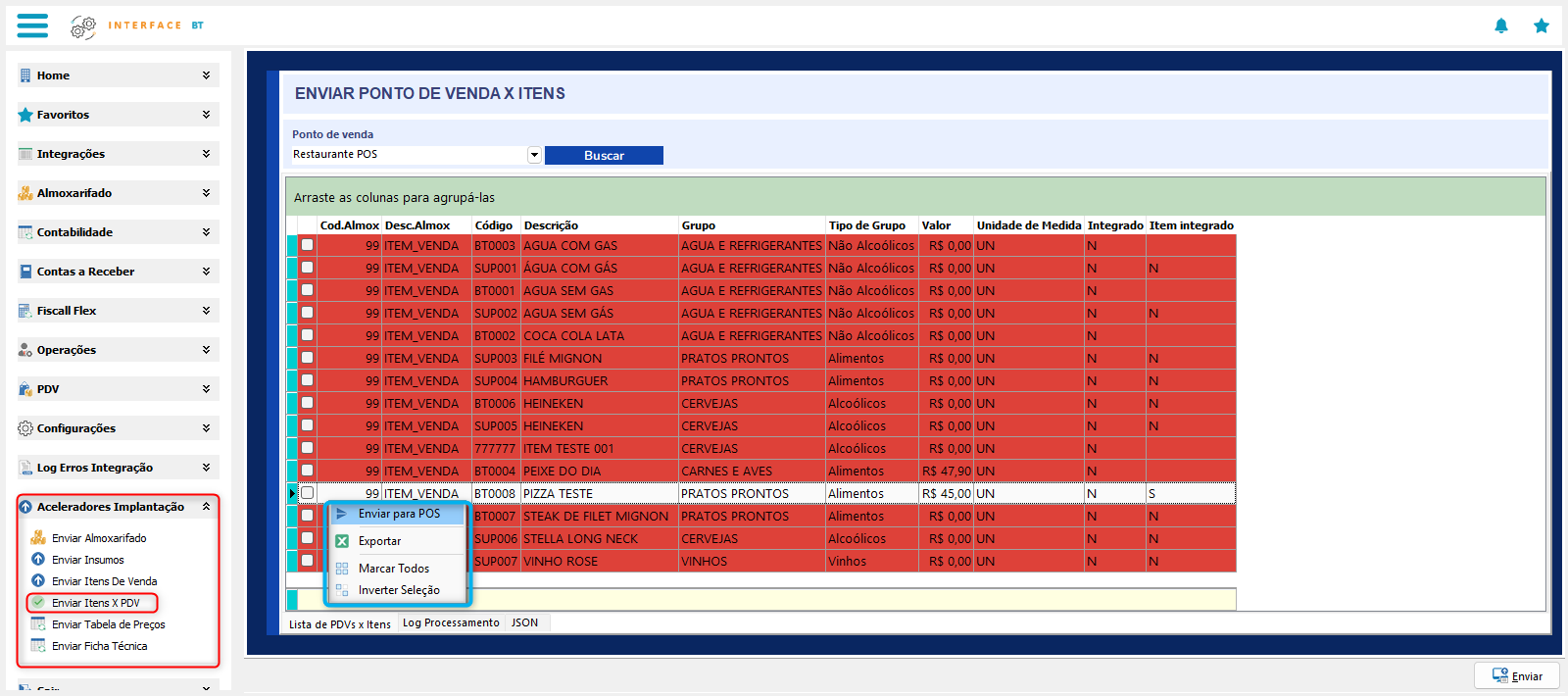Choose Enviar para POS from context menu
The image size is (1568, 696).
tap(398, 514)
